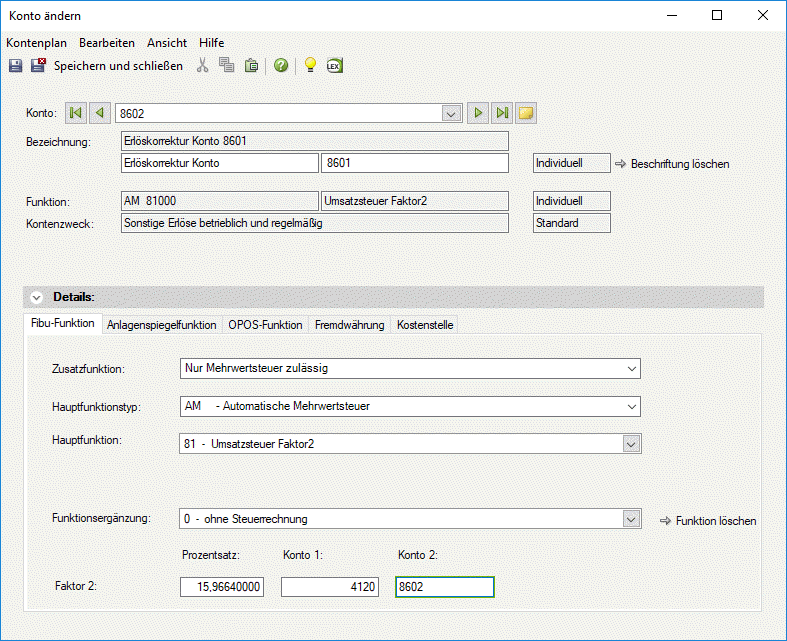787x641 pixels.
Task: Click the yellow note icon beside Konto
Action: (526, 113)
